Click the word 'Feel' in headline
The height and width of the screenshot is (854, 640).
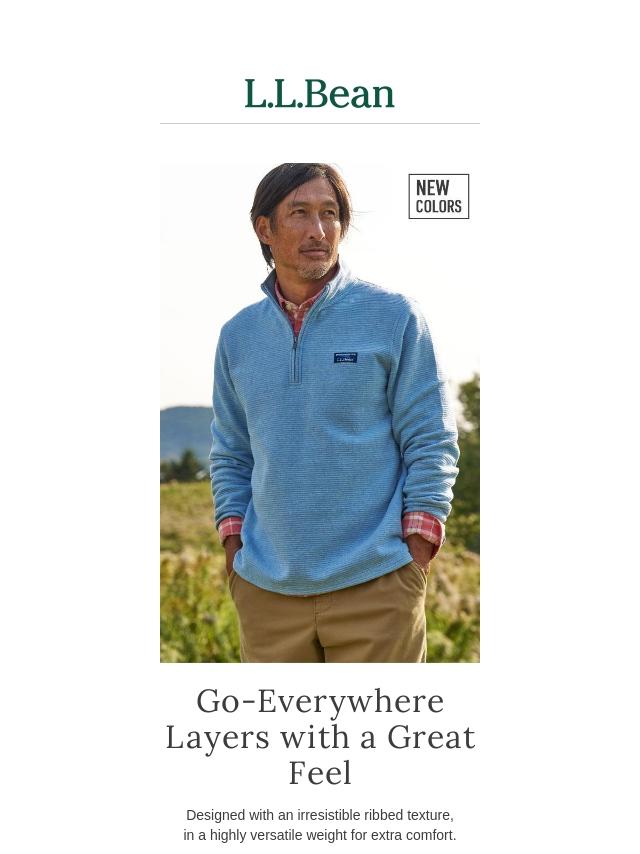point(320,773)
